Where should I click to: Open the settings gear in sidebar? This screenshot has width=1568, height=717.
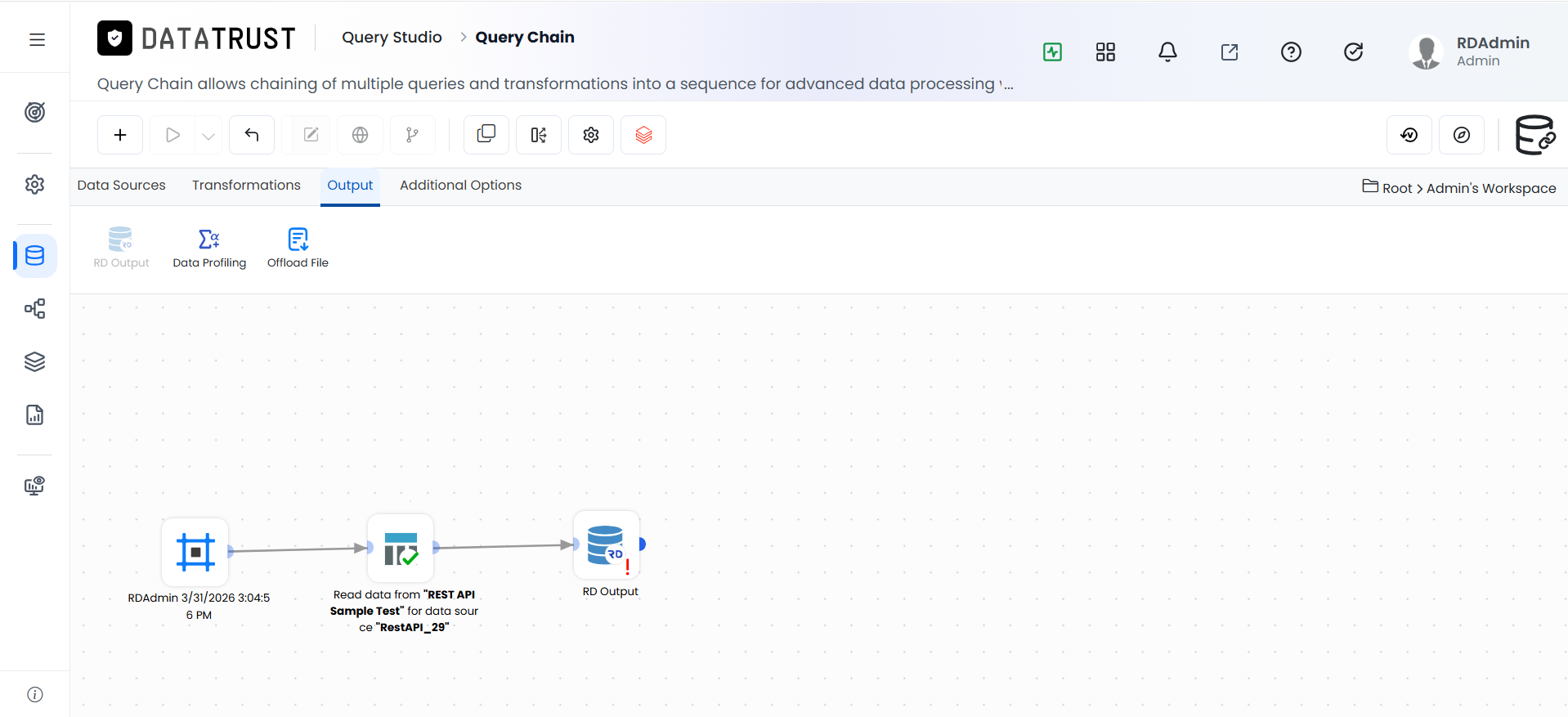coord(34,184)
